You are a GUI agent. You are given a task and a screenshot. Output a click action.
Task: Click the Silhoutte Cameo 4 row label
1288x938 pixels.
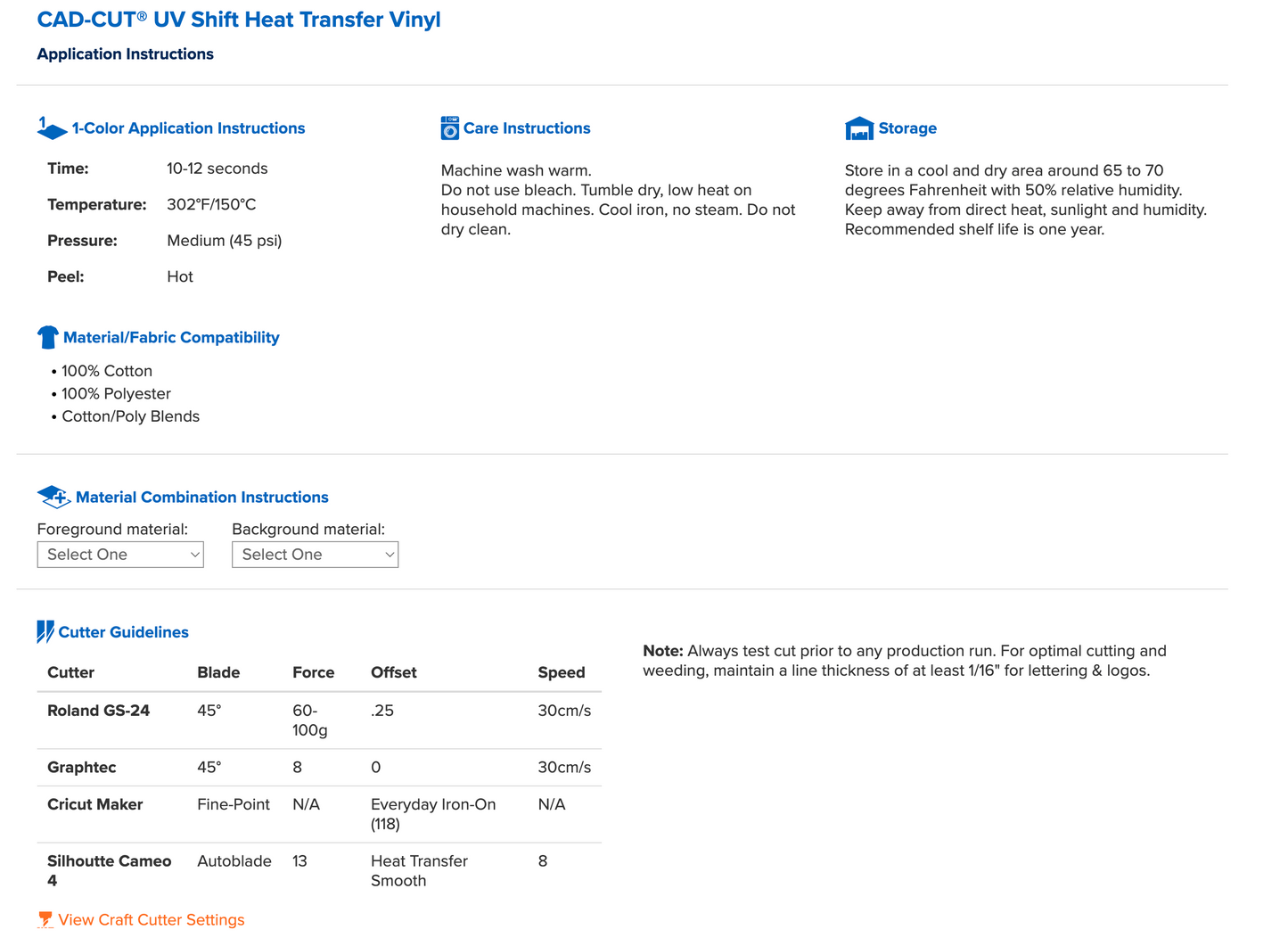pyautogui.click(x=109, y=870)
